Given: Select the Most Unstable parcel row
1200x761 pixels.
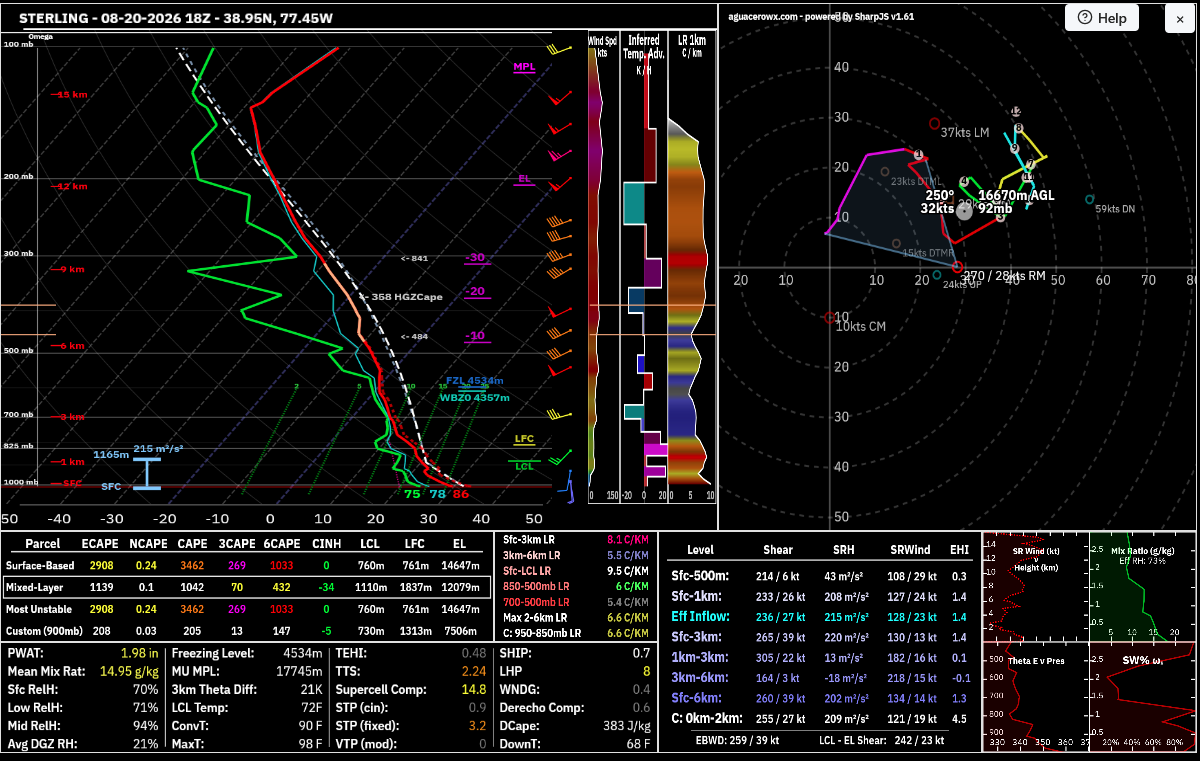Looking at the screenshot, I should click(249, 609).
